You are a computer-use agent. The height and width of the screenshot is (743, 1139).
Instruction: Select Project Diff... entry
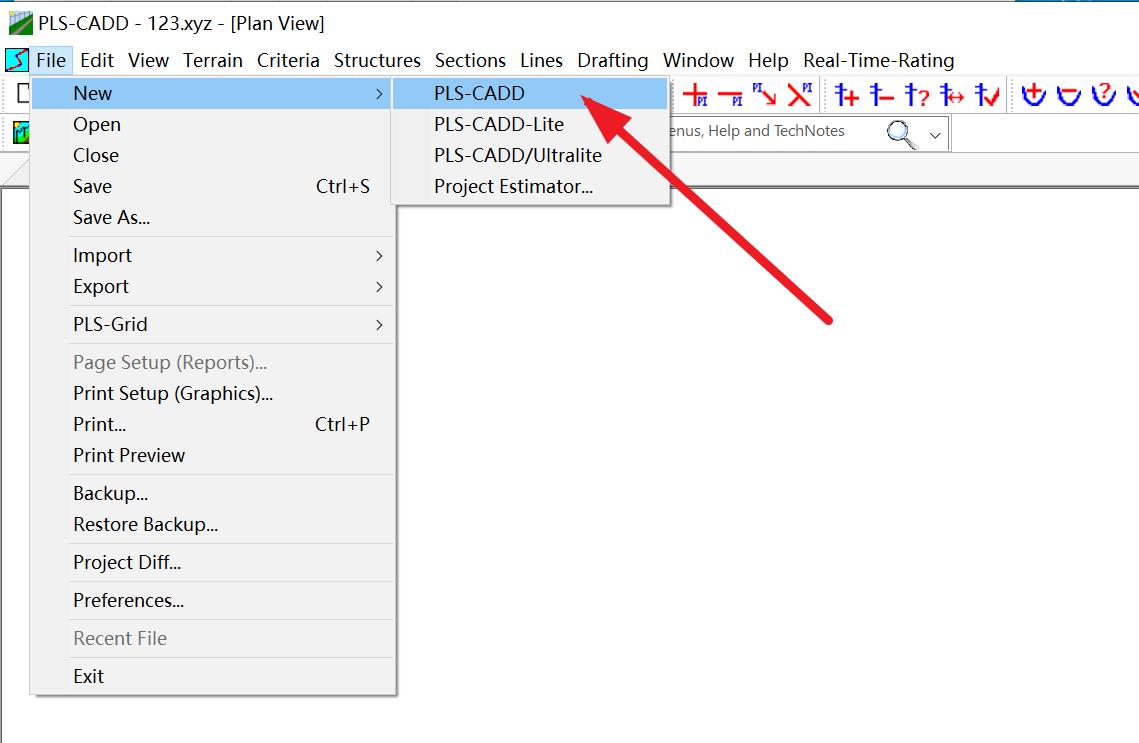212,563
